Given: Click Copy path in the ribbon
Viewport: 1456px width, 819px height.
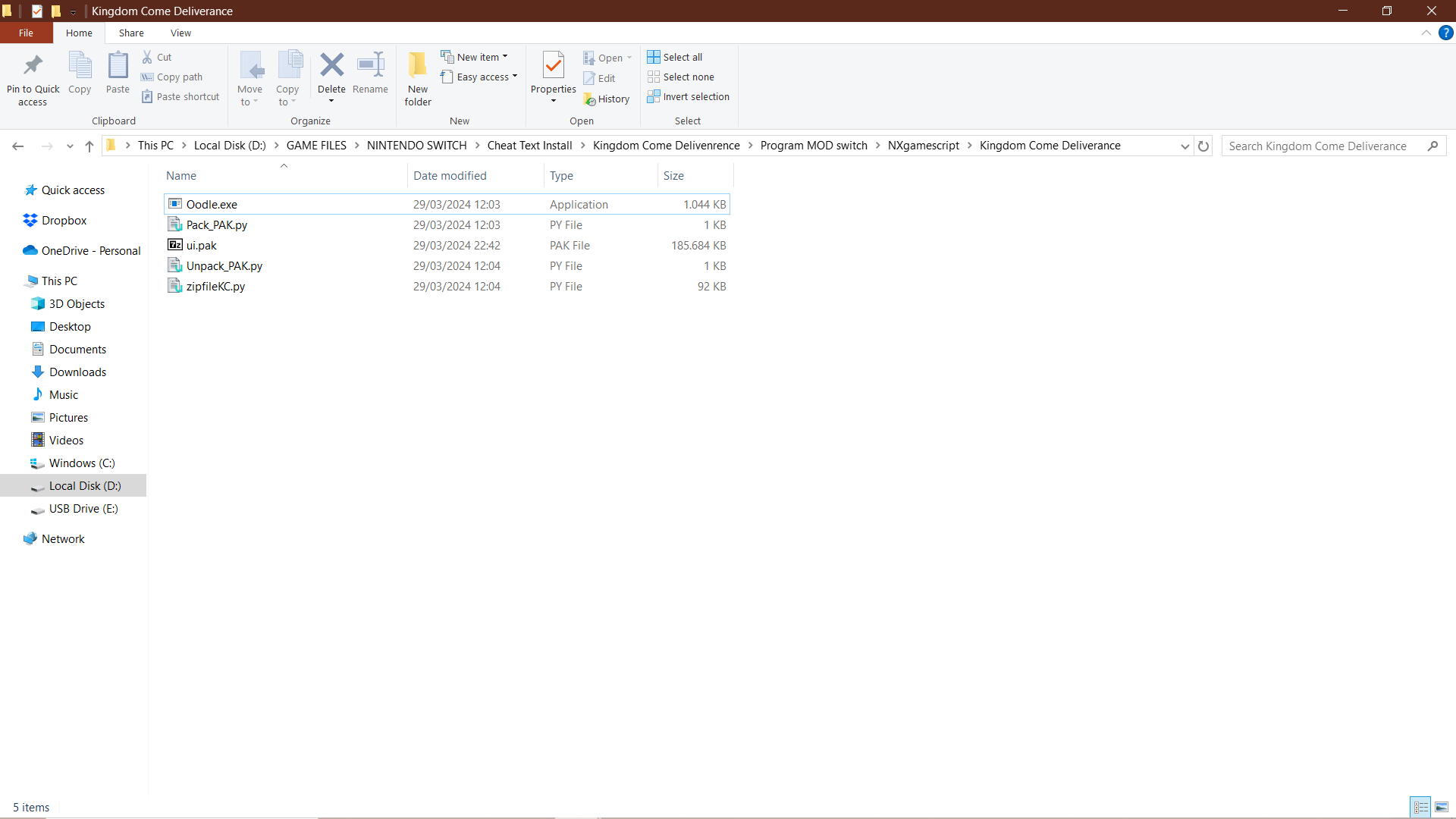Looking at the screenshot, I should coord(171,77).
